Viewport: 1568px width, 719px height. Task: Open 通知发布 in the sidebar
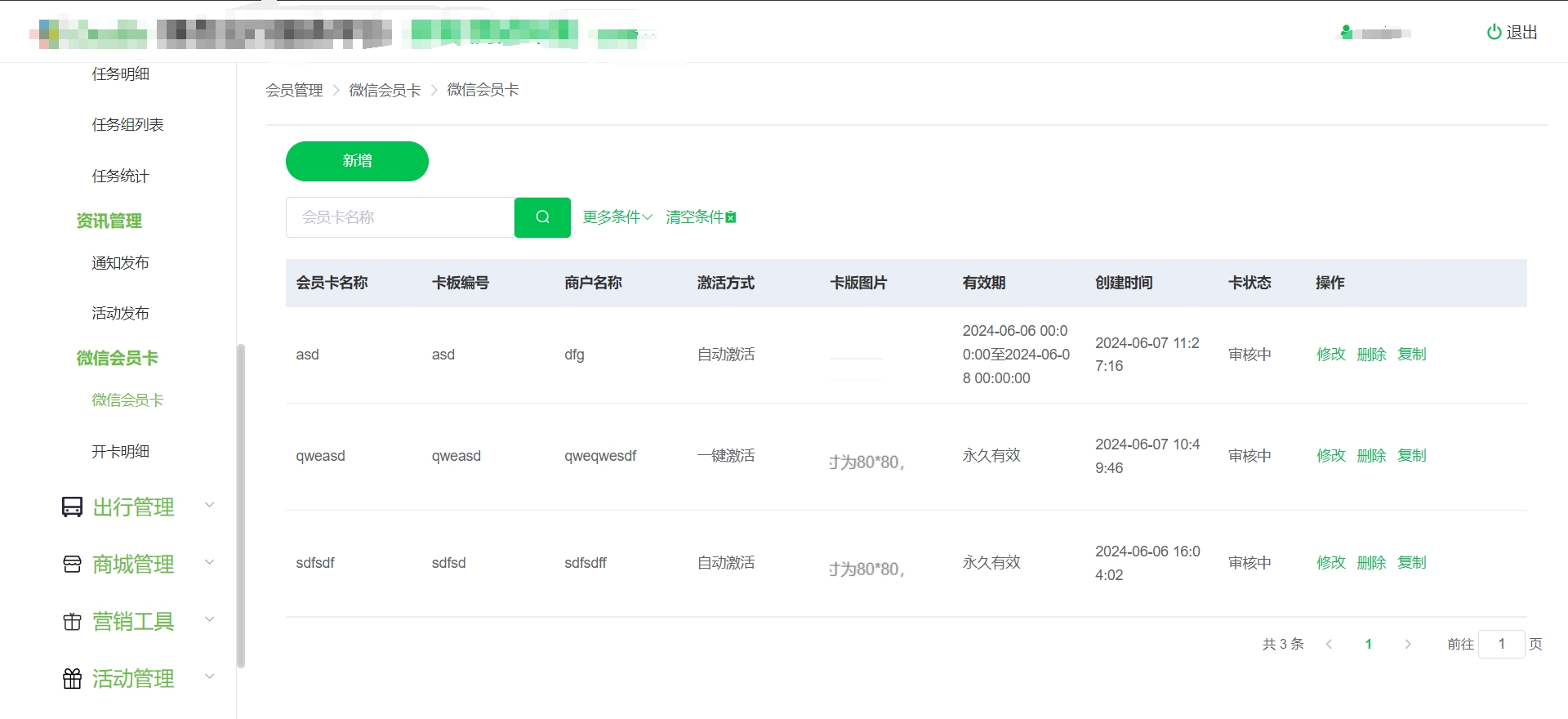pos(120,263)
